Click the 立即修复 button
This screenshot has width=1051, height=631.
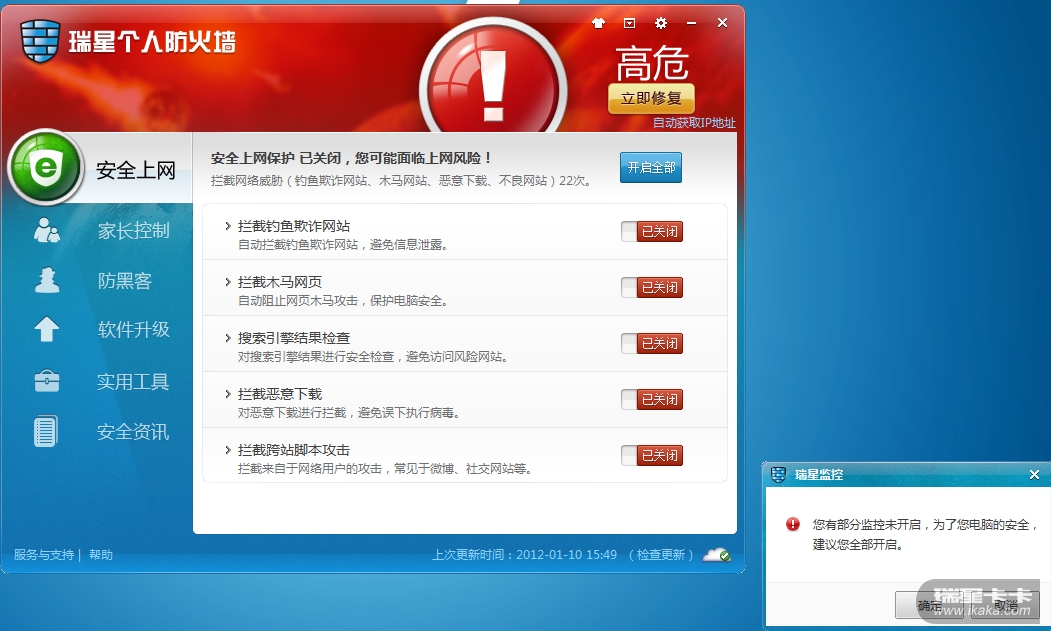coord(651,99)
